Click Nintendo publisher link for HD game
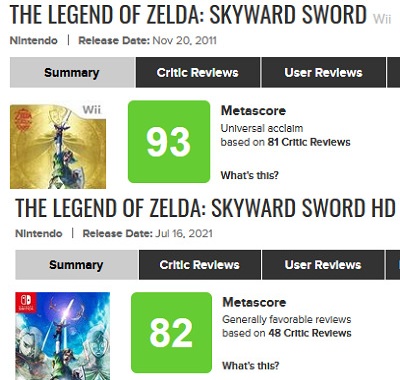Image resolution: width=400 pixels, height=380 pixels. [x=39, y=233]
